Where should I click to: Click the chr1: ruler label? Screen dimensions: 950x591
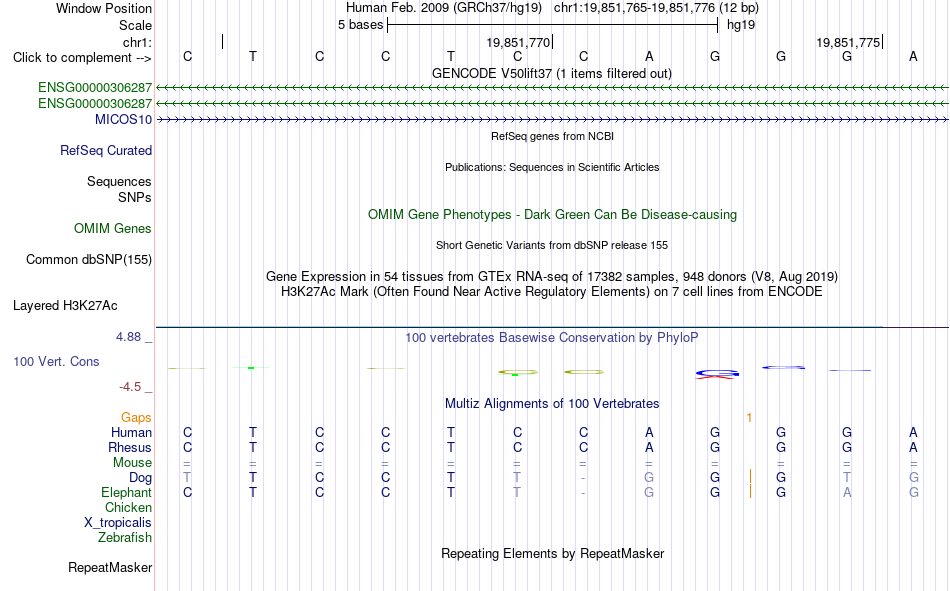click(137, 42)
